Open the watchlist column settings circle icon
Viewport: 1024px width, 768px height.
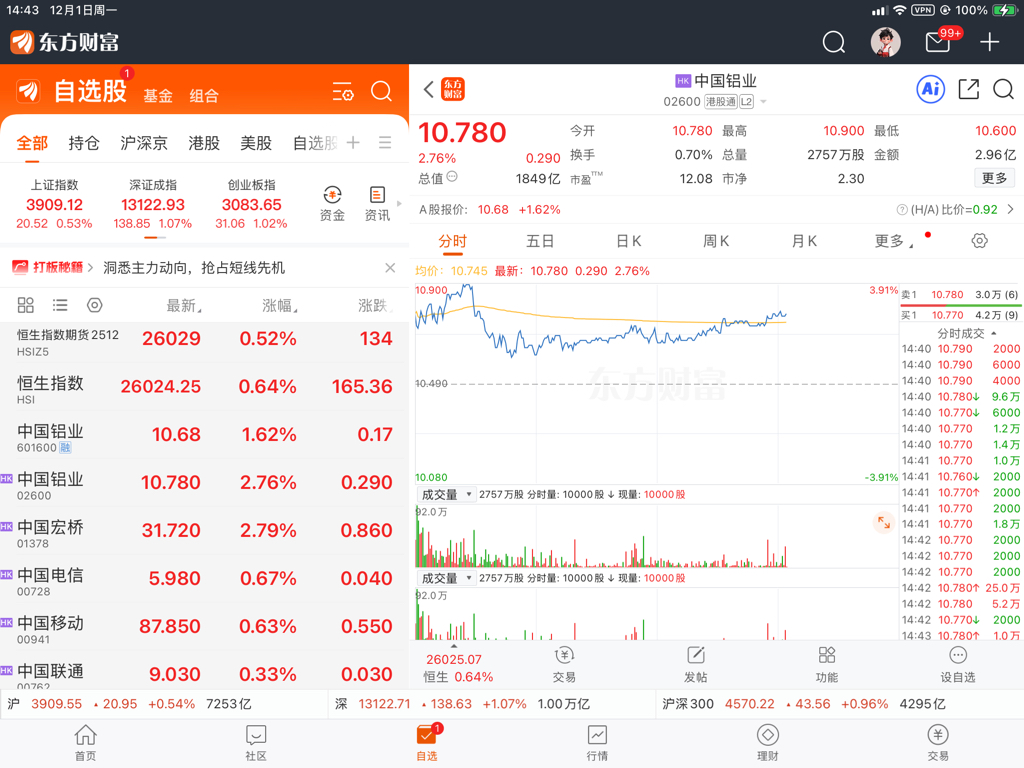pos(95,305)
